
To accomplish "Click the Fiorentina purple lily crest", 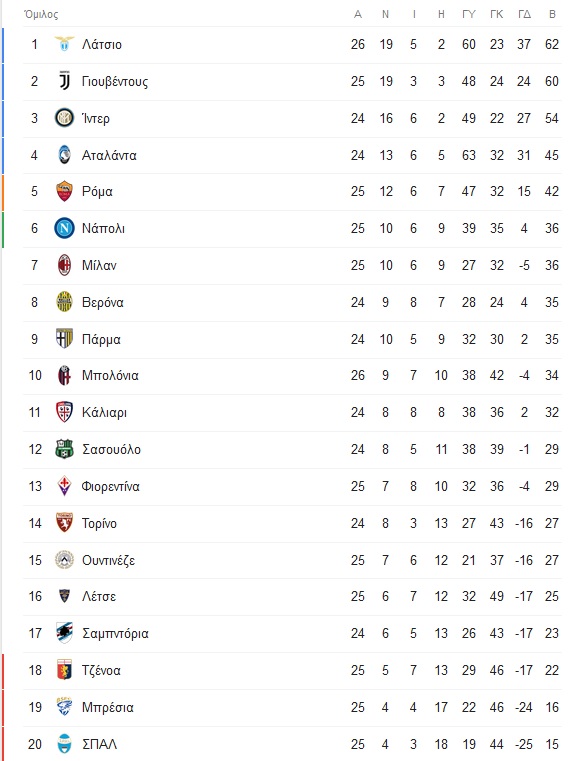I will pos(64,486).
